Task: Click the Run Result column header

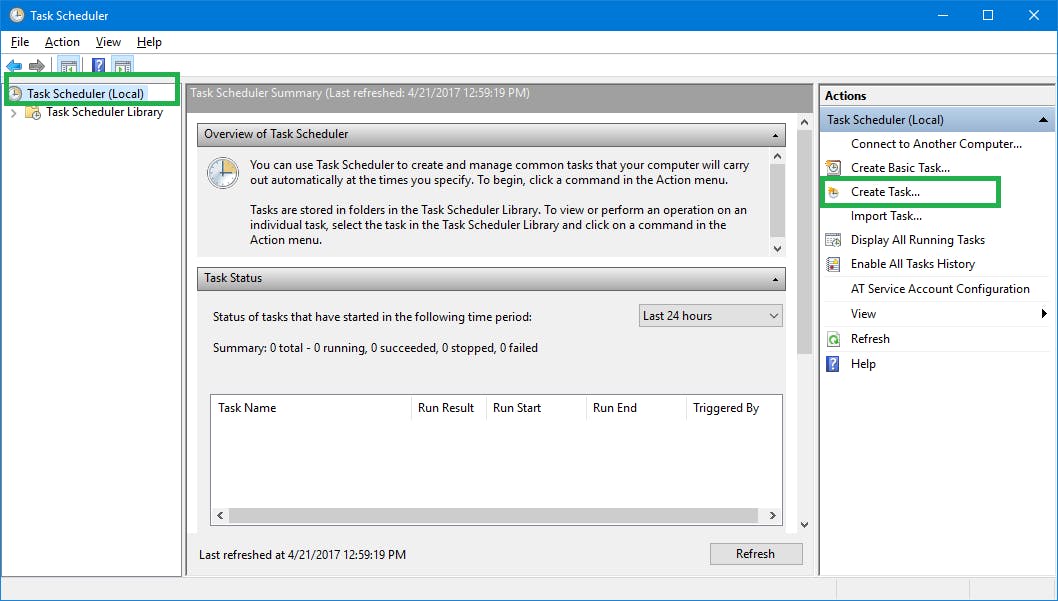Action: coord(449,408)
